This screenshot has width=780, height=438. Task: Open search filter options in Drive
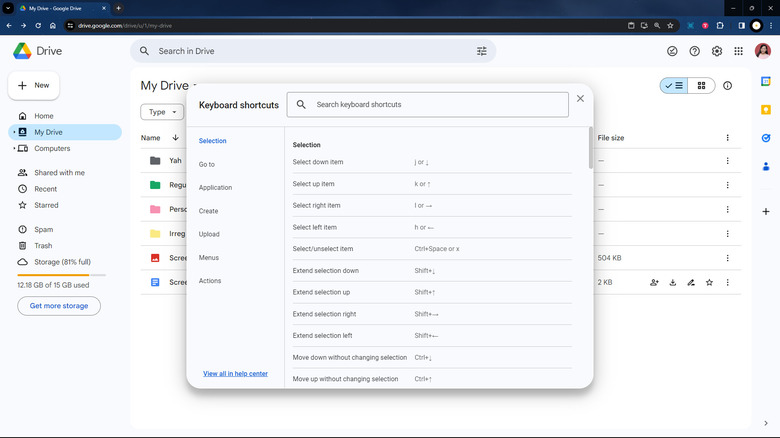tap(482, 51)
